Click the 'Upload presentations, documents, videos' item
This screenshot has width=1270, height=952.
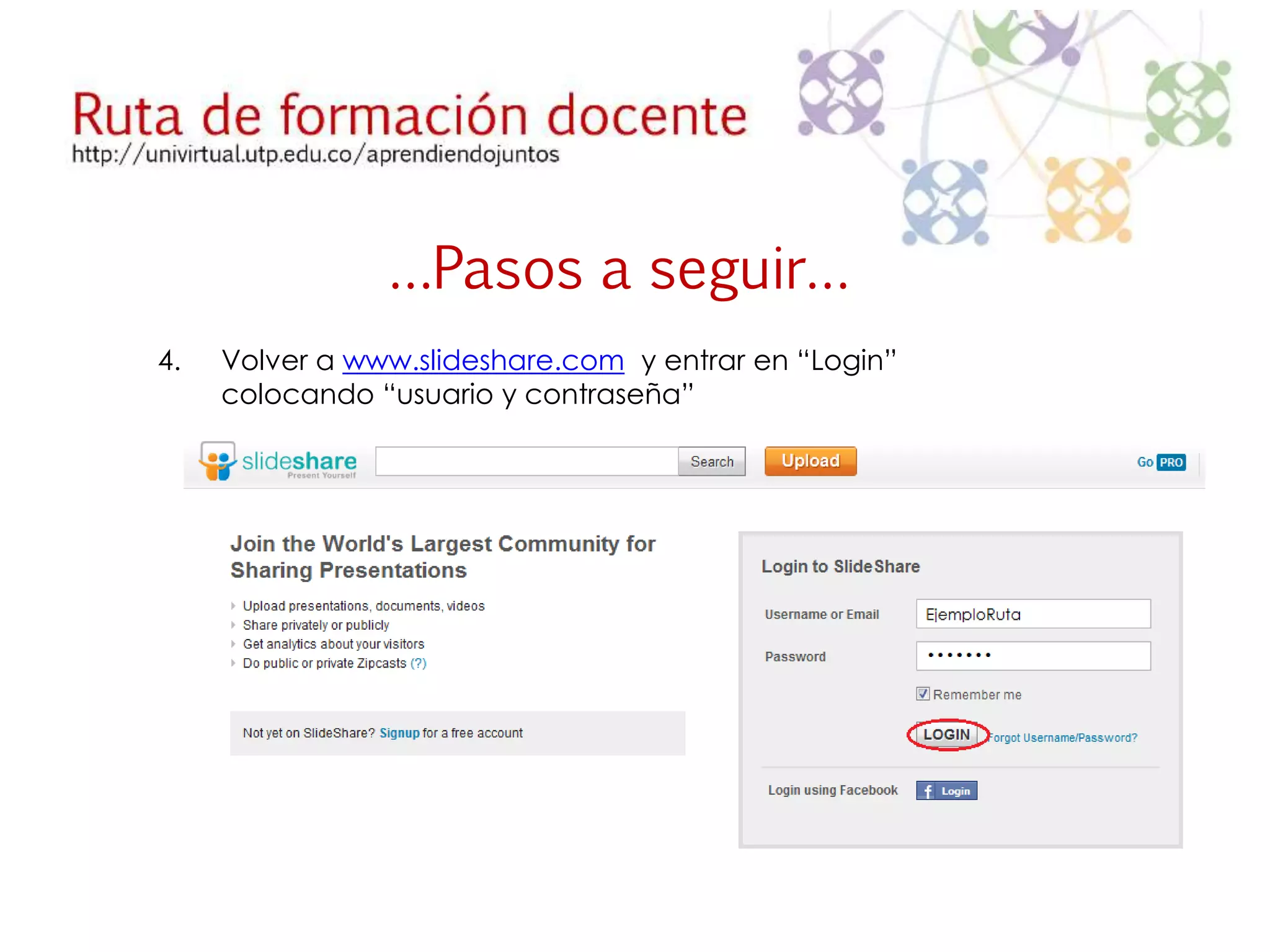pyautogui.click(x=363, y=606)
